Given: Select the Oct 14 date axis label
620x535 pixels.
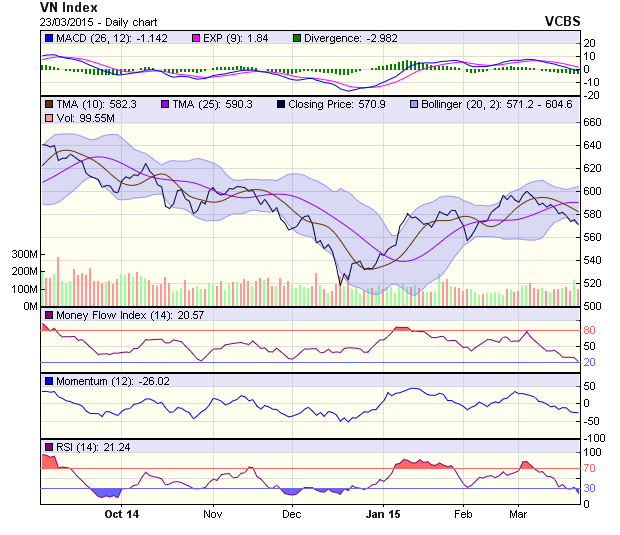Looking at the screenshot, I should tap(121, 514).
